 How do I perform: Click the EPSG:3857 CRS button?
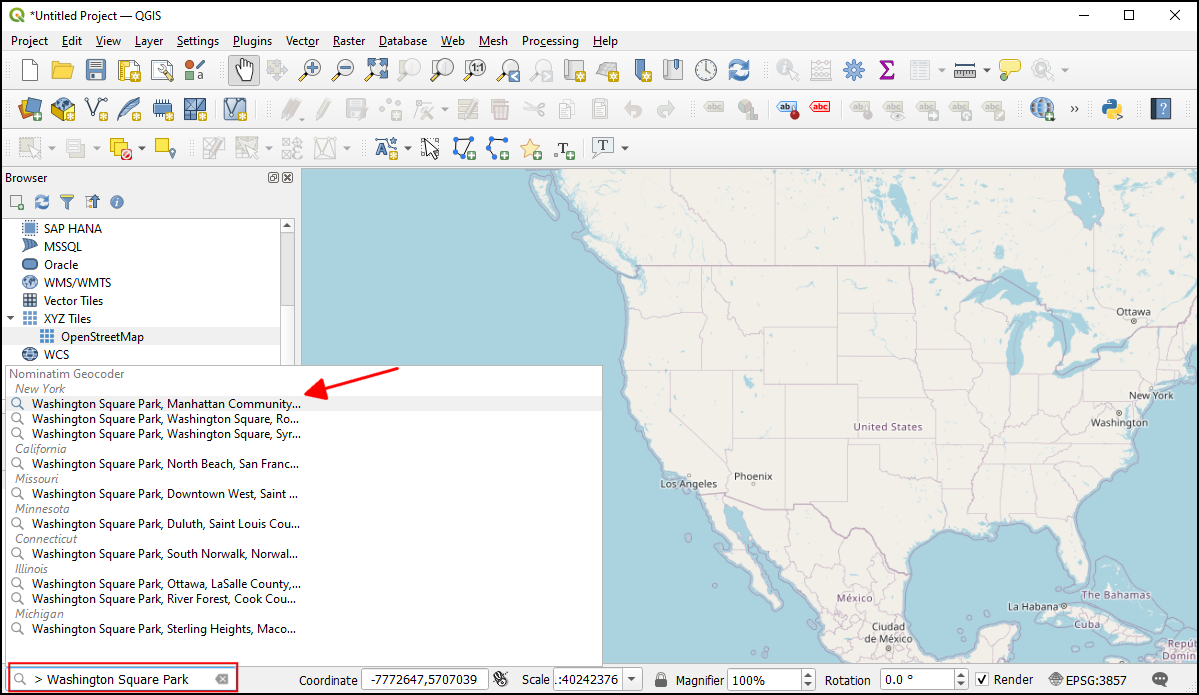[x=1088, y=680]
